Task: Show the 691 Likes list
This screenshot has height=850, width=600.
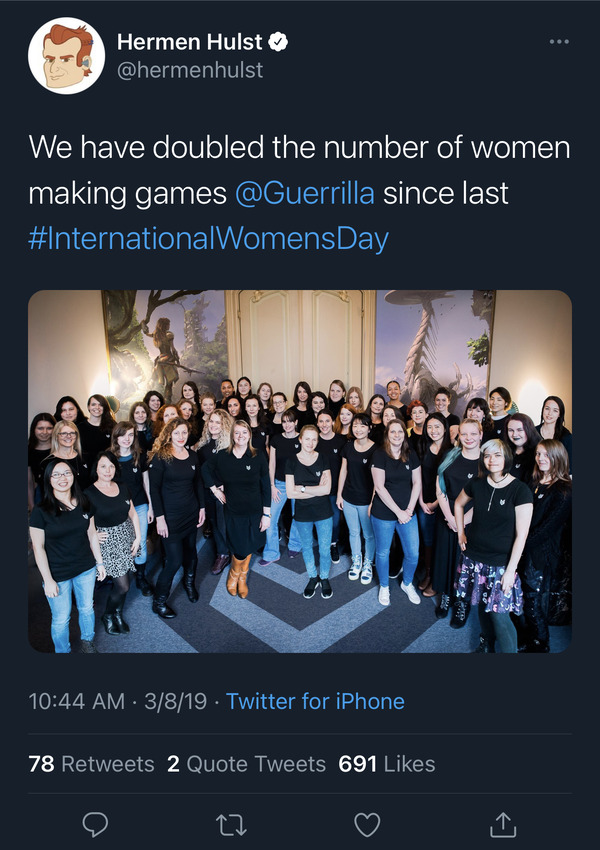Action: [387, 764]
